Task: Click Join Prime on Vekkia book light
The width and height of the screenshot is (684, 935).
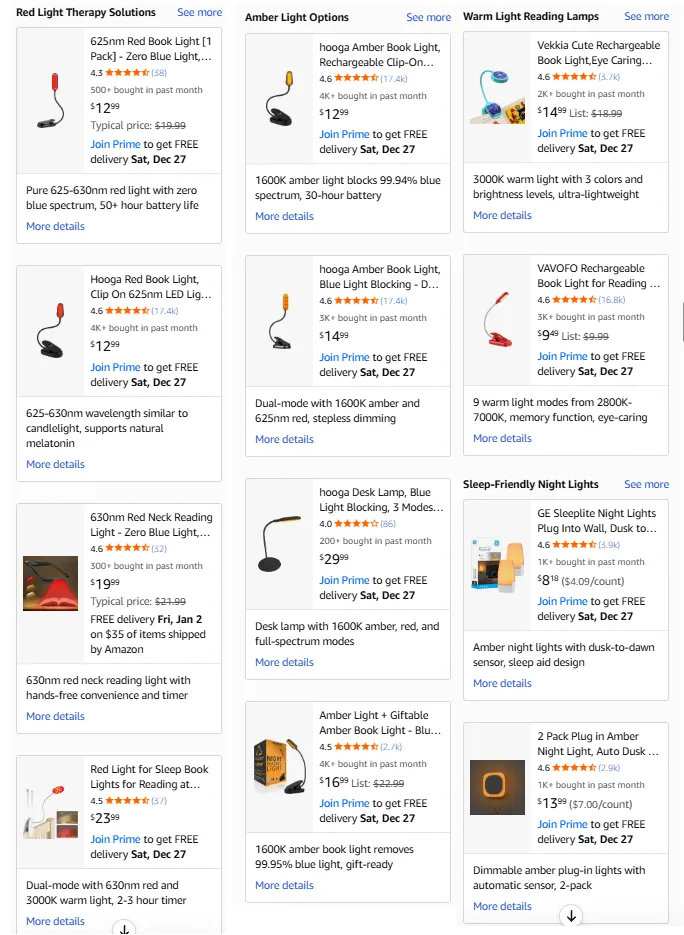Action: 562,133
